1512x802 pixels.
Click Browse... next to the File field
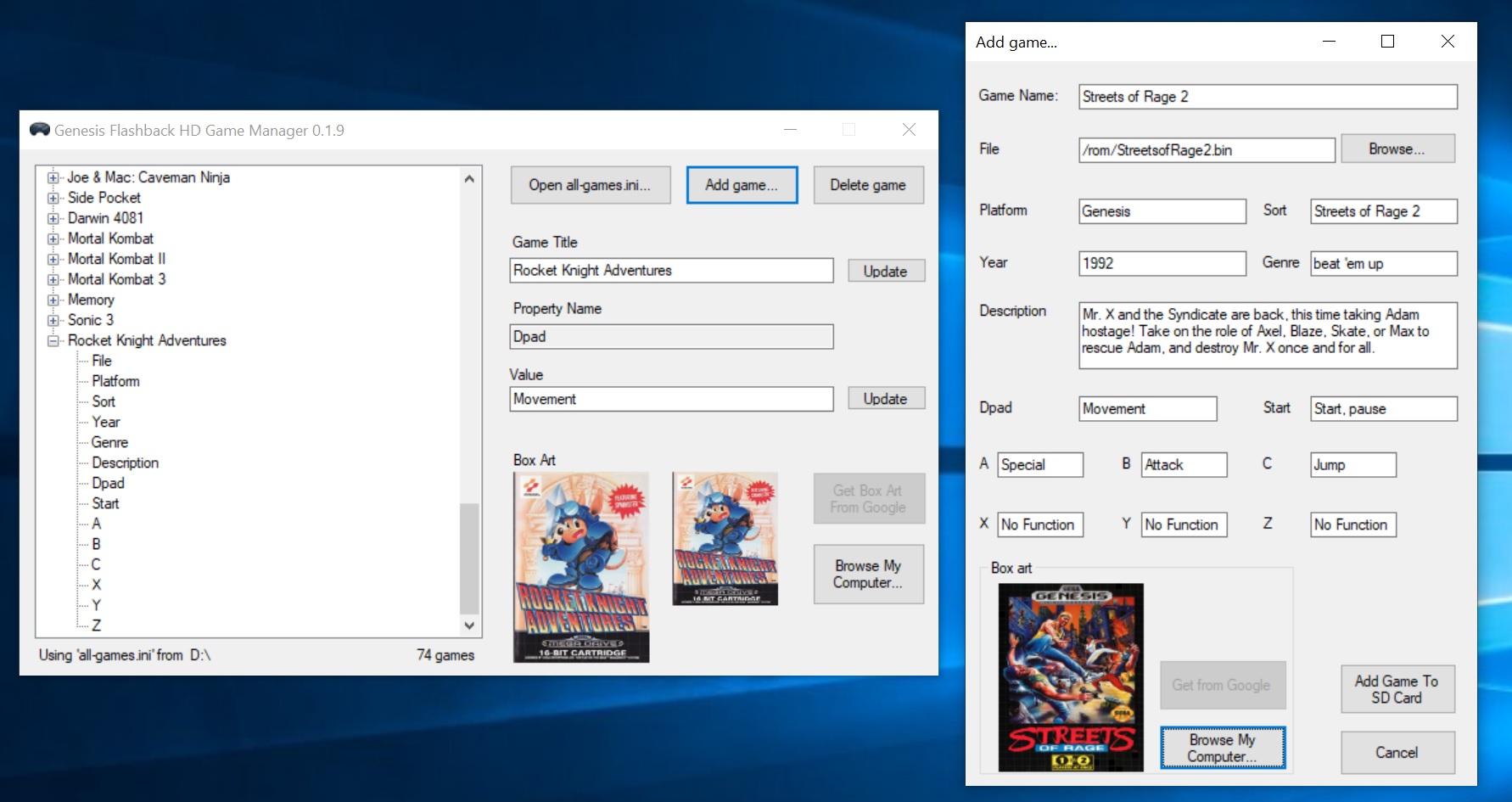[1397, 149]
